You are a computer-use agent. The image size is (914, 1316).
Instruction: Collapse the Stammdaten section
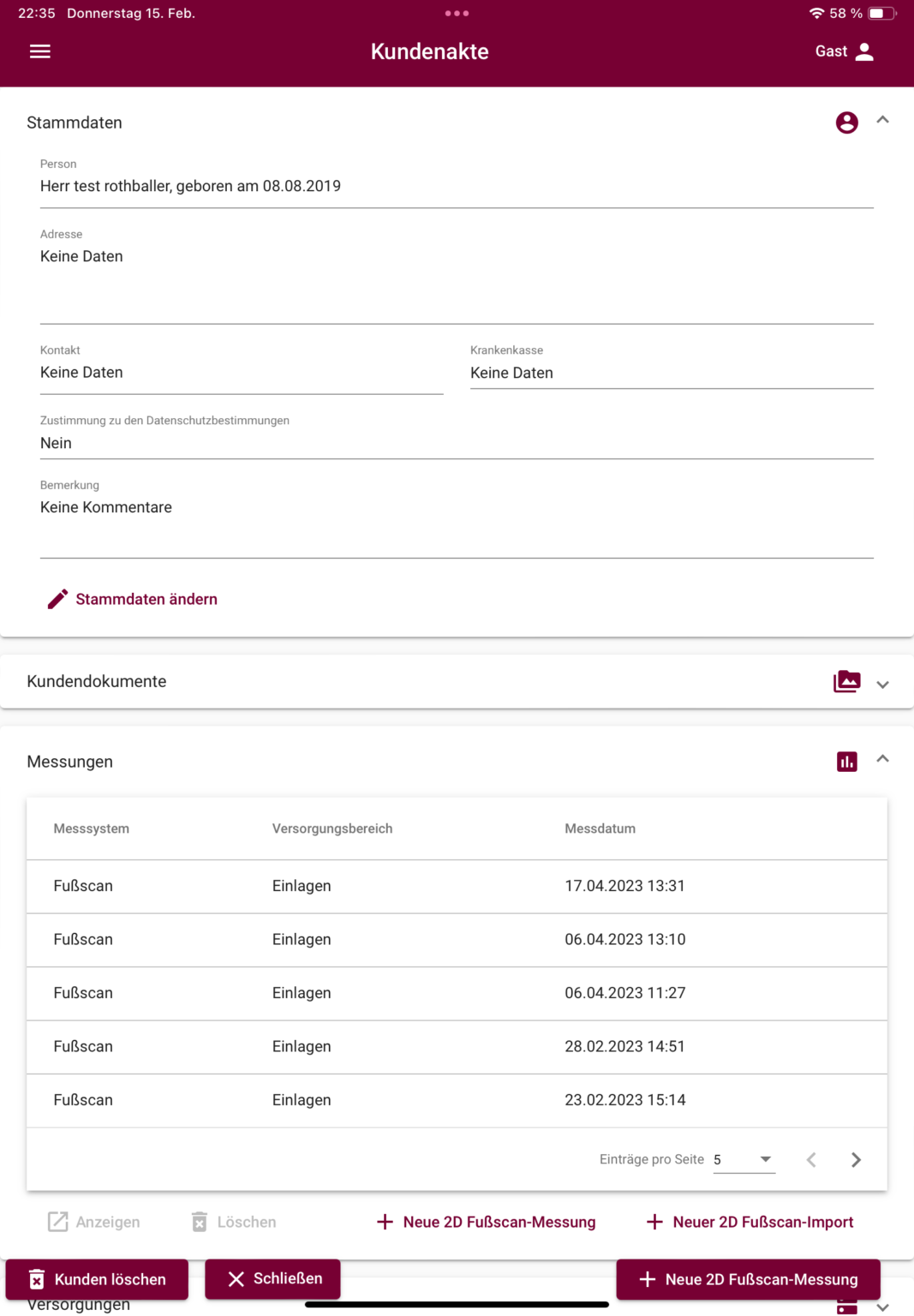[x=883, y=120]
